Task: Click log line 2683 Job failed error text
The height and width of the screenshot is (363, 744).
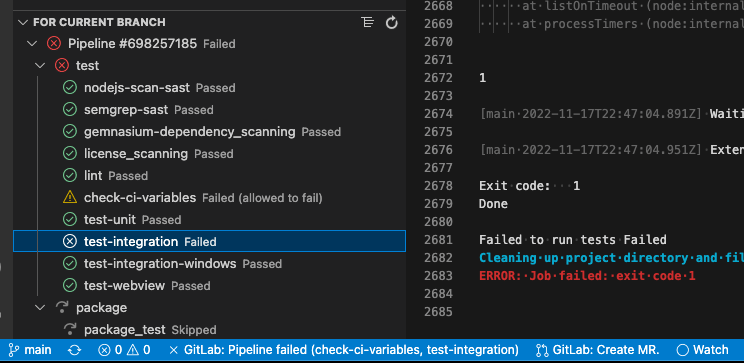Action: pyautogui.click(x=587, y=276)
